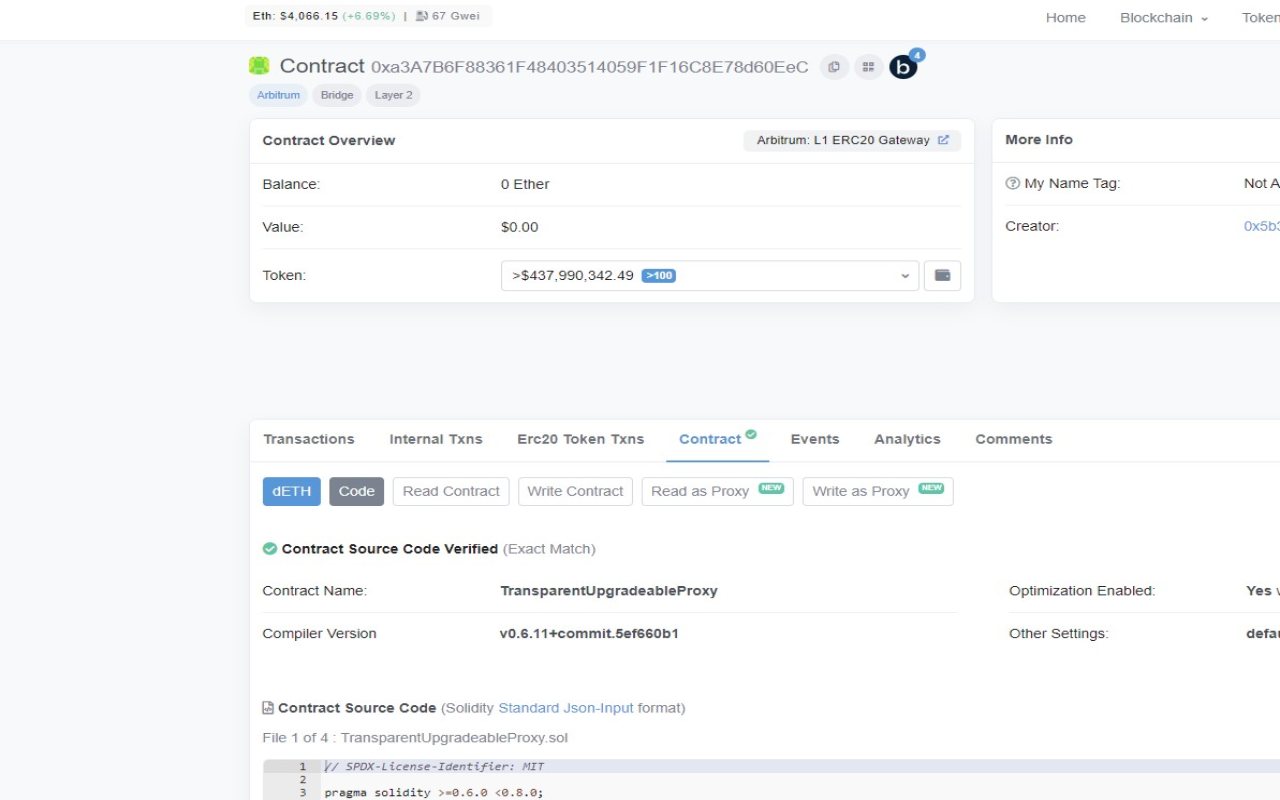The image size is (1280, 800).
Task: Switch to the Transactions tab
Action: 308,439
